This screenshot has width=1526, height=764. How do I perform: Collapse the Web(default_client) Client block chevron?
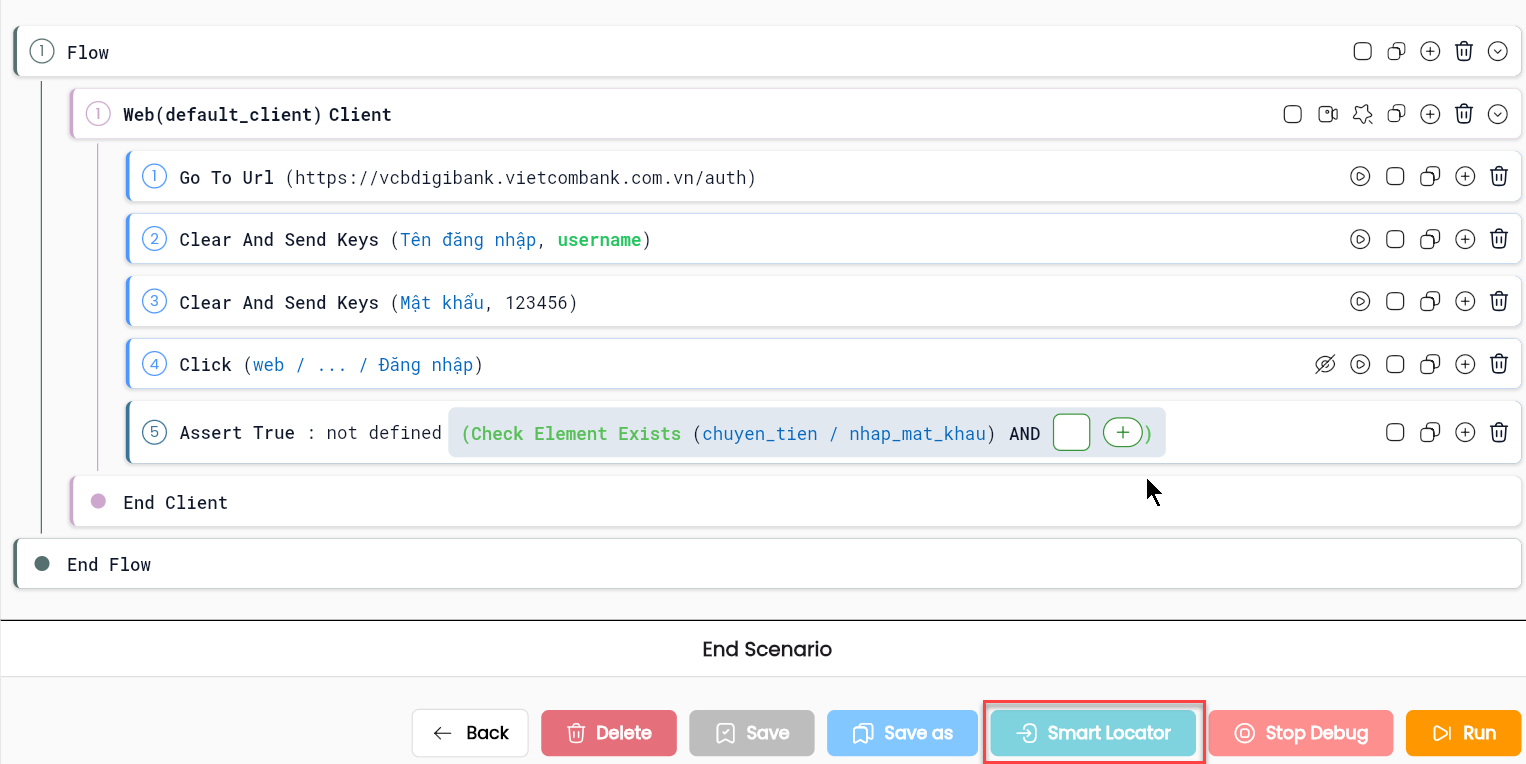(1498, 114)
